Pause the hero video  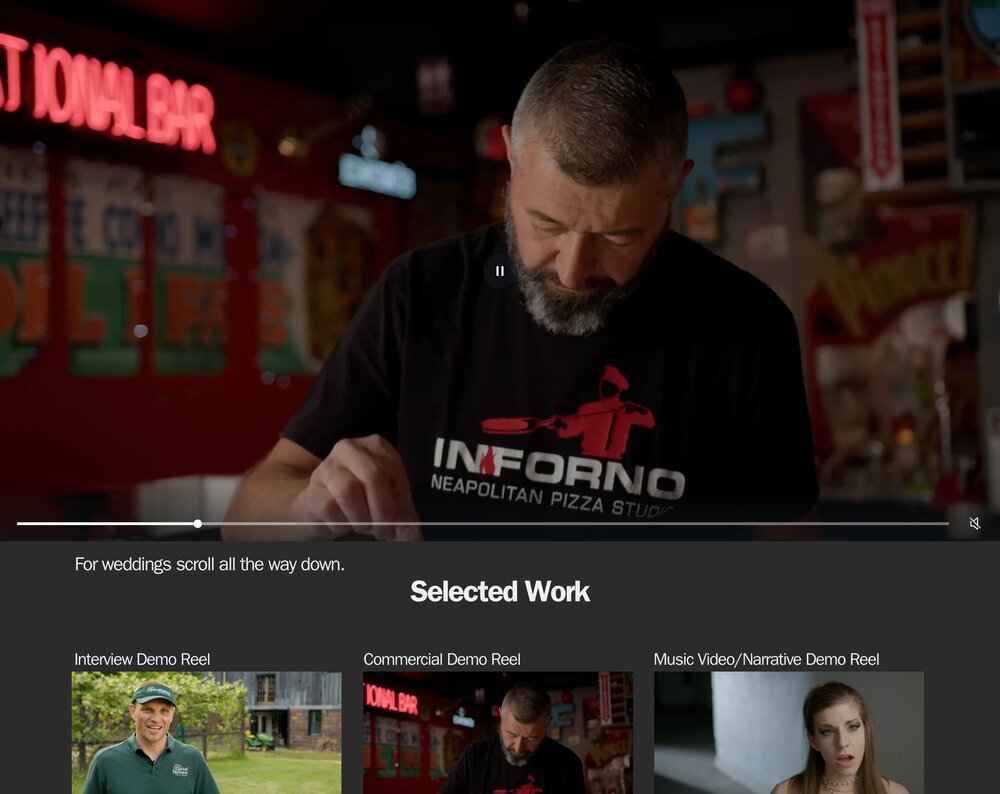(500, 271)
